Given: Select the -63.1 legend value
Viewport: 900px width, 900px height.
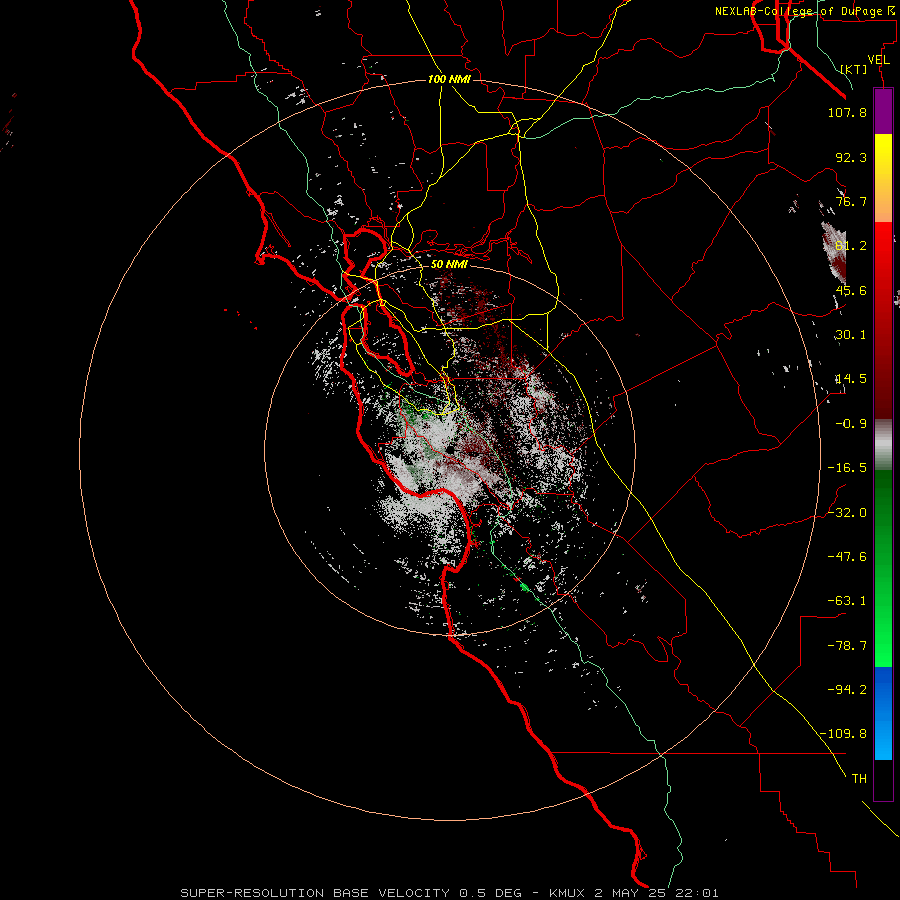Looking at the screenshot, I should click(847, 601).
